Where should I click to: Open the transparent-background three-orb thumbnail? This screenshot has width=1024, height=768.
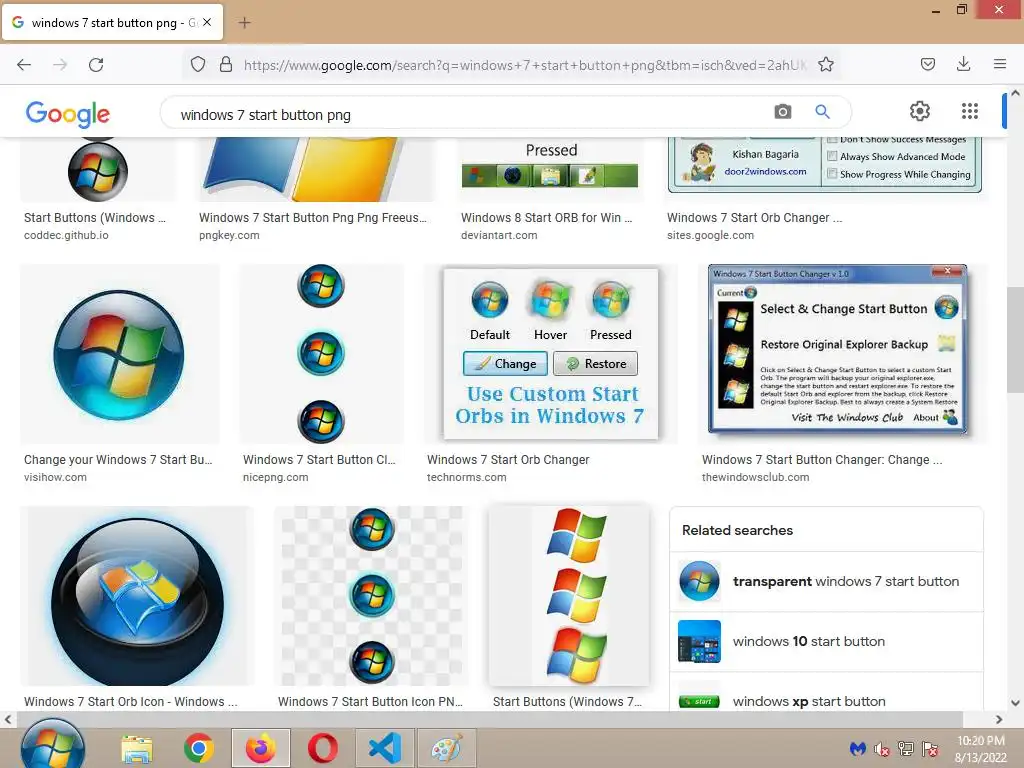[x=371, y=596]
